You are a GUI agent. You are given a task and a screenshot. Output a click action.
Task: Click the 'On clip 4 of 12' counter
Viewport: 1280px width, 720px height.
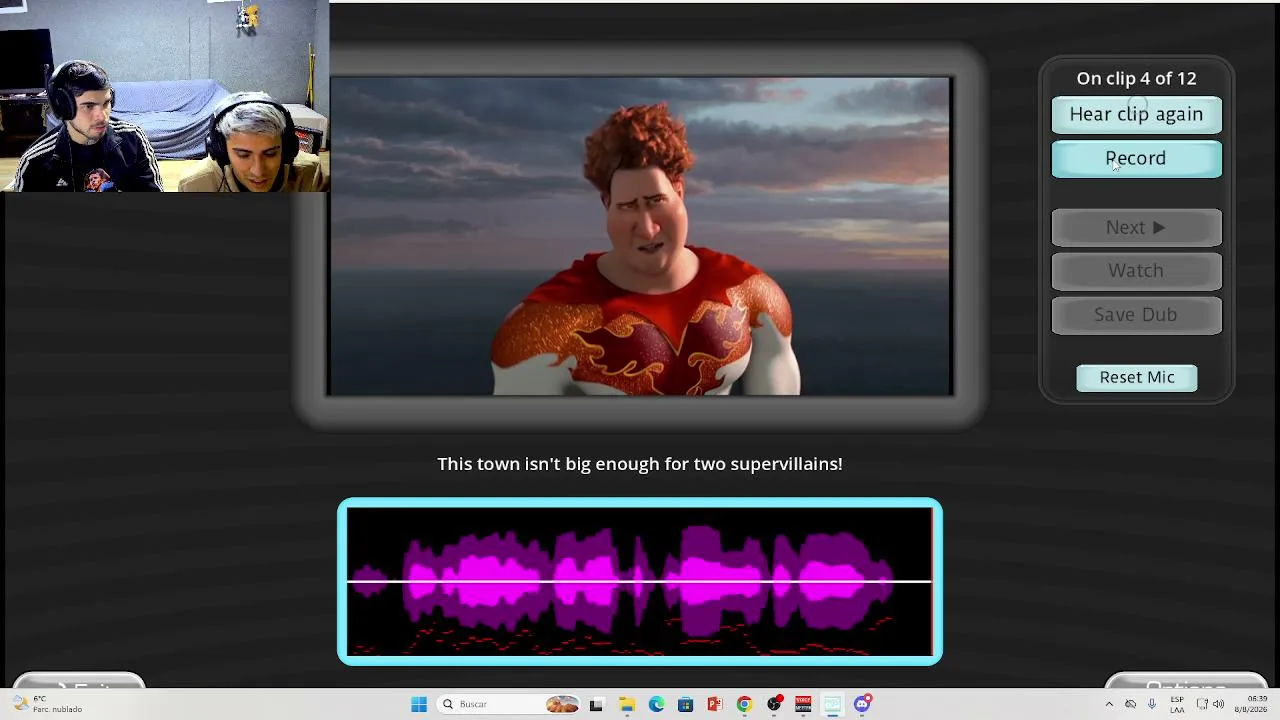point(1136,78)
